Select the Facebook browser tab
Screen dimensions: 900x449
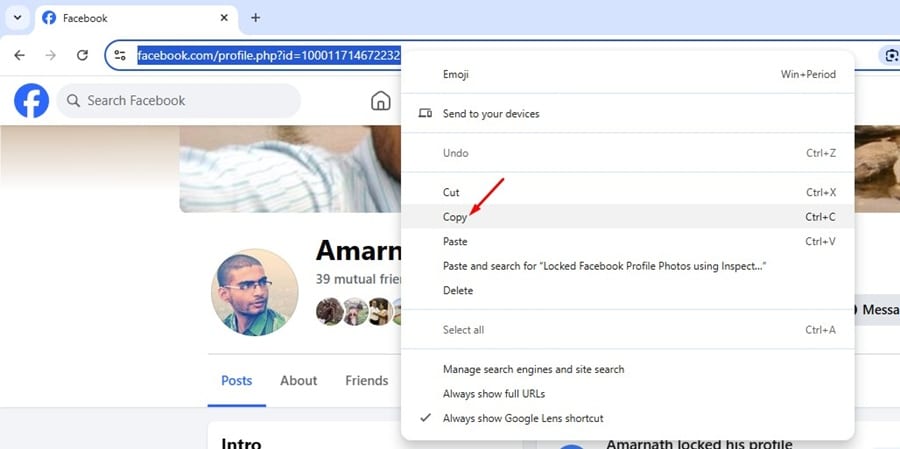click(137, 18)
